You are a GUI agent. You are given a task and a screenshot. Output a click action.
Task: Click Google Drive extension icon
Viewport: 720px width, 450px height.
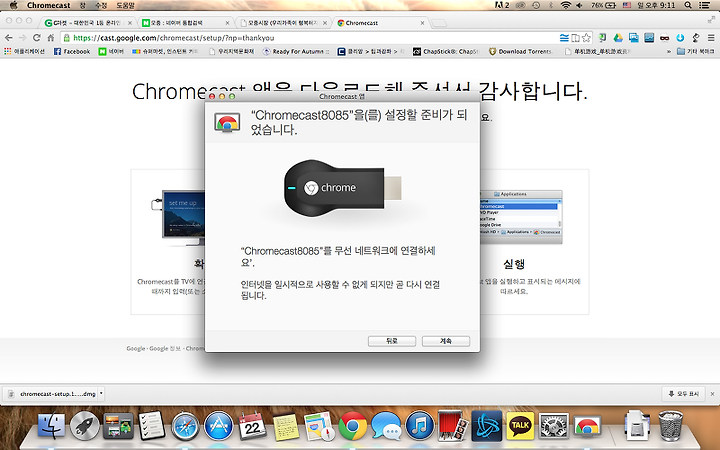click(618, 38)
